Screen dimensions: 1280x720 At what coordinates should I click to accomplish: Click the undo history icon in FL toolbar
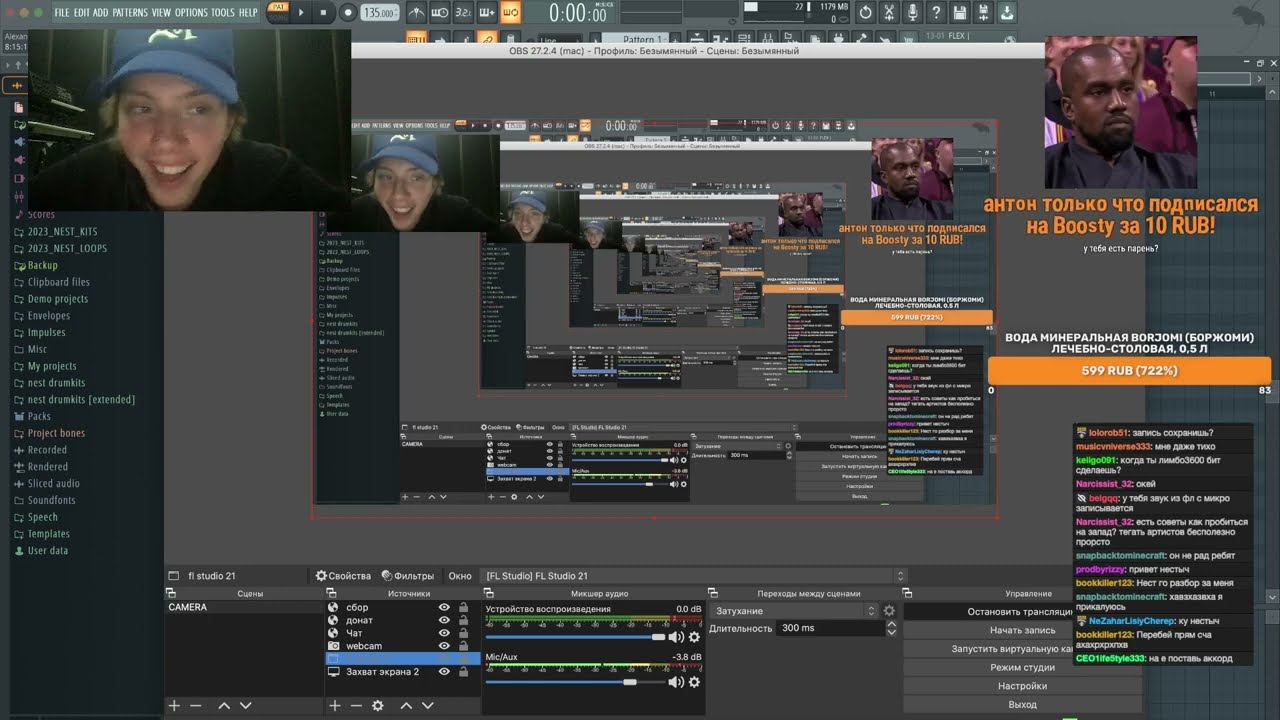[x=865, y=13]
